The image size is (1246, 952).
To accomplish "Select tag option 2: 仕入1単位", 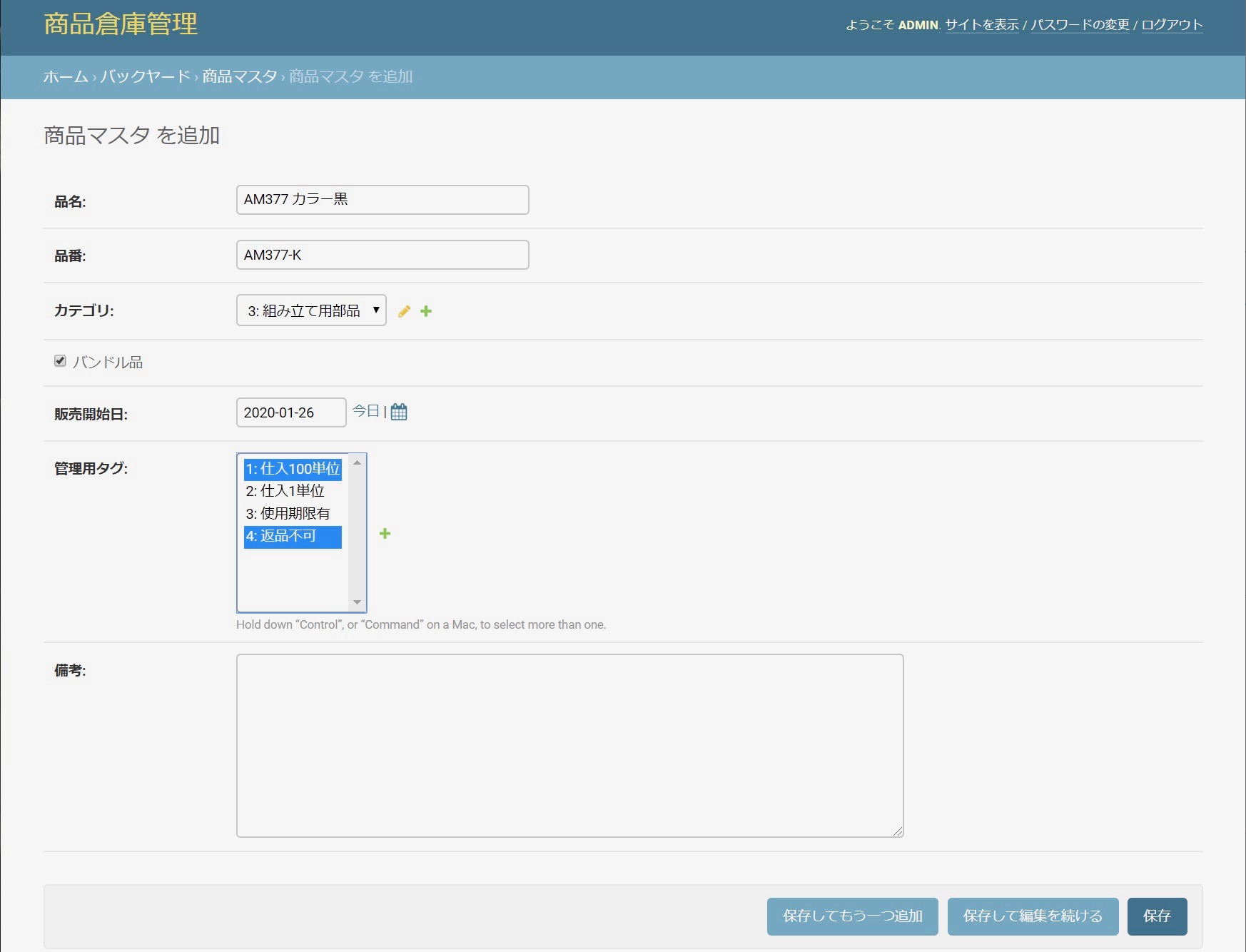I will 285,491.
